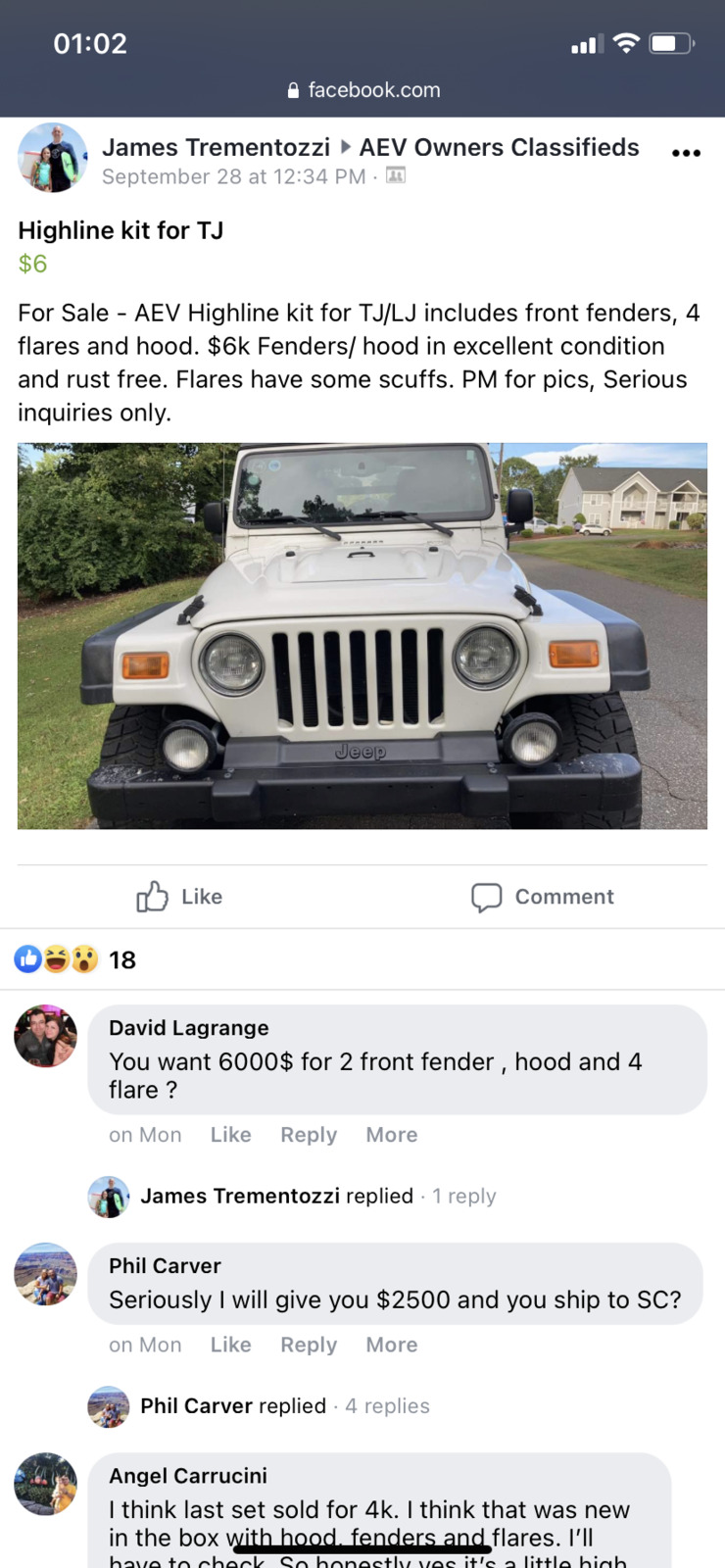
Task: Tap the group audience icon beside the post date
Action: [x=396, y=175]
